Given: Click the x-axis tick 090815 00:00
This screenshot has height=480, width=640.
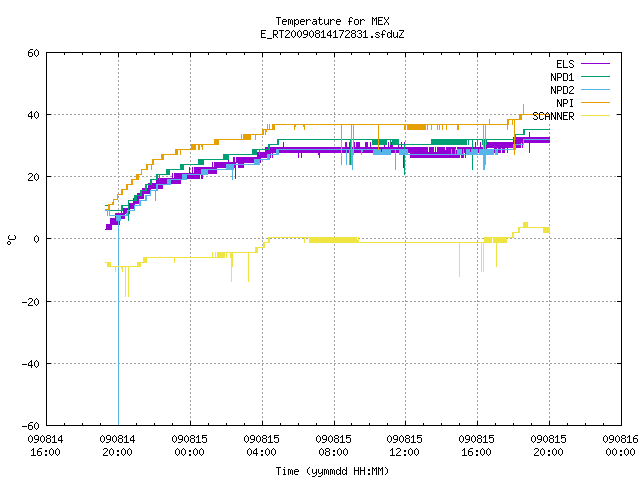Looking at the screenshot, I should click(189, 446).
